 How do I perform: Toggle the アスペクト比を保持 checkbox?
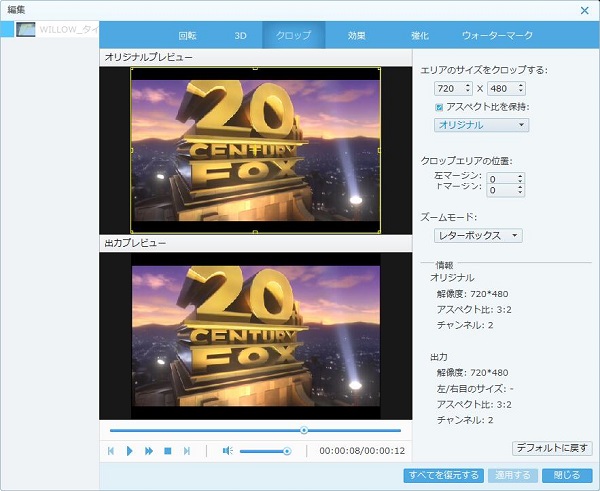[x=439, y=108]
